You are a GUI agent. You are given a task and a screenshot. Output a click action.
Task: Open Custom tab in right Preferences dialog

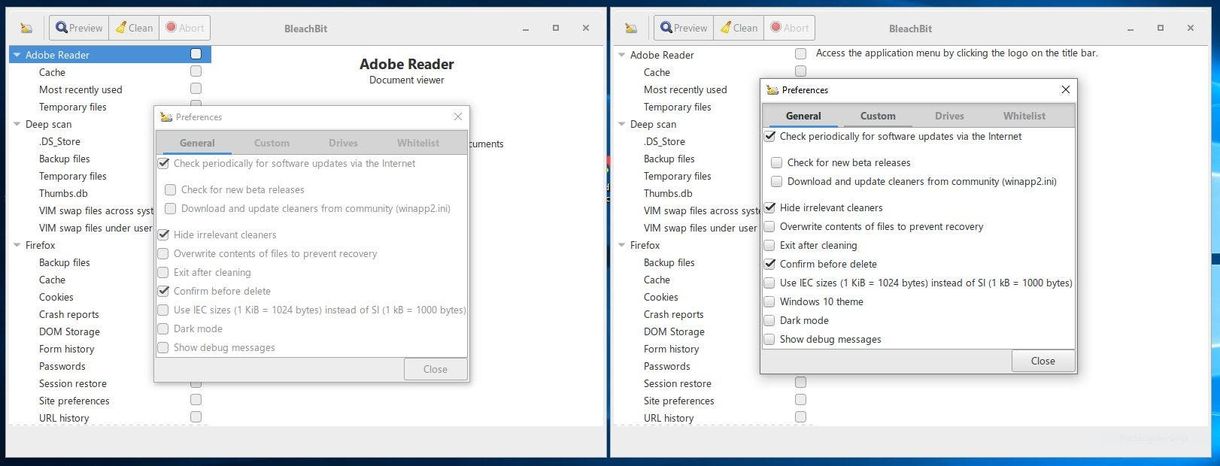click(878, 116)
